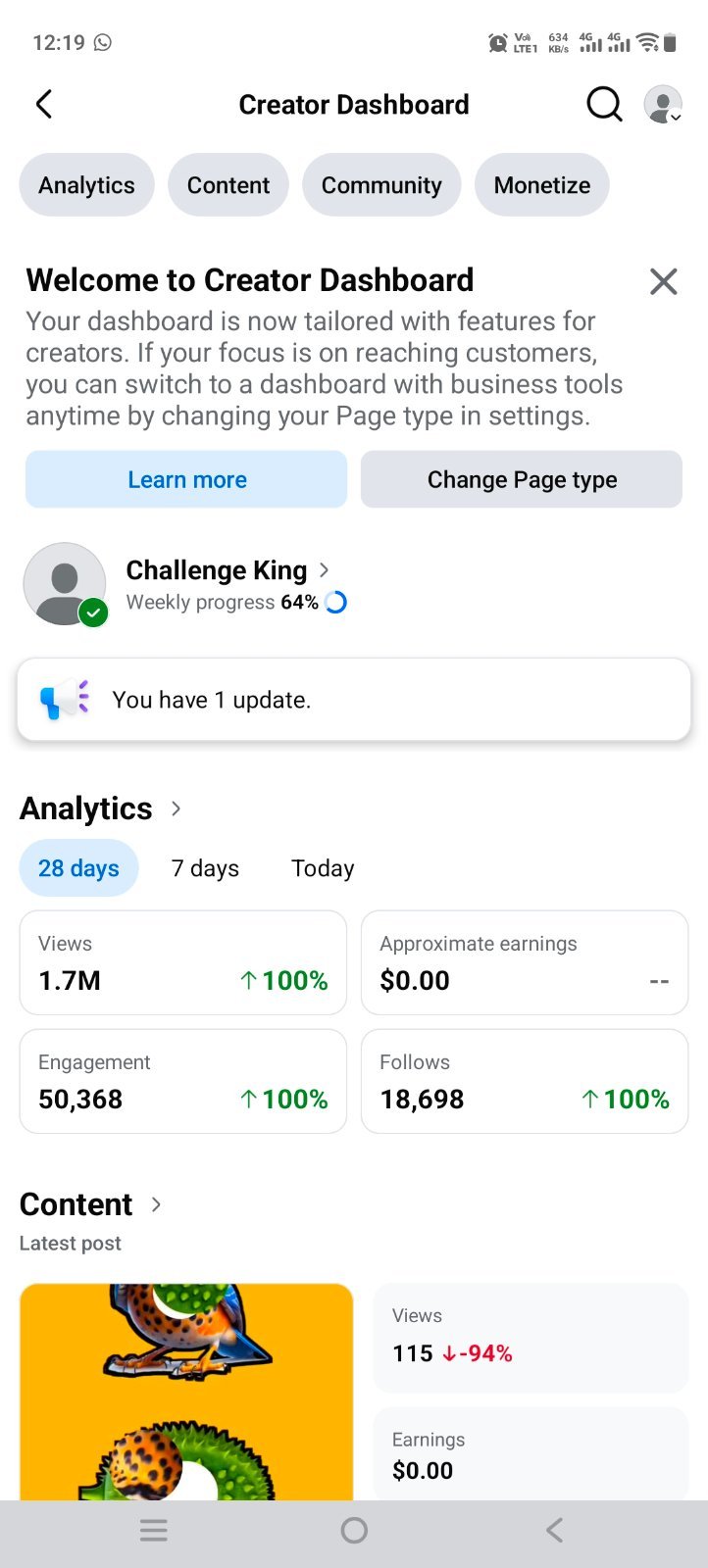Select the 7 days filter
Screen dimensions: 708x1568
pyautogui.click(x=205, y=868)
